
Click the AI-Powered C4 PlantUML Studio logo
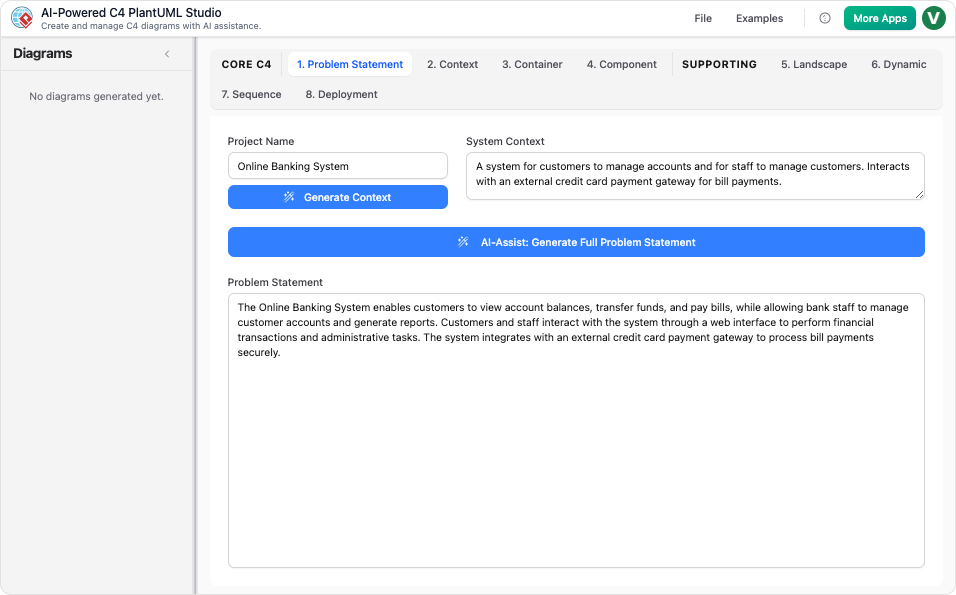(x=22, y=17)
